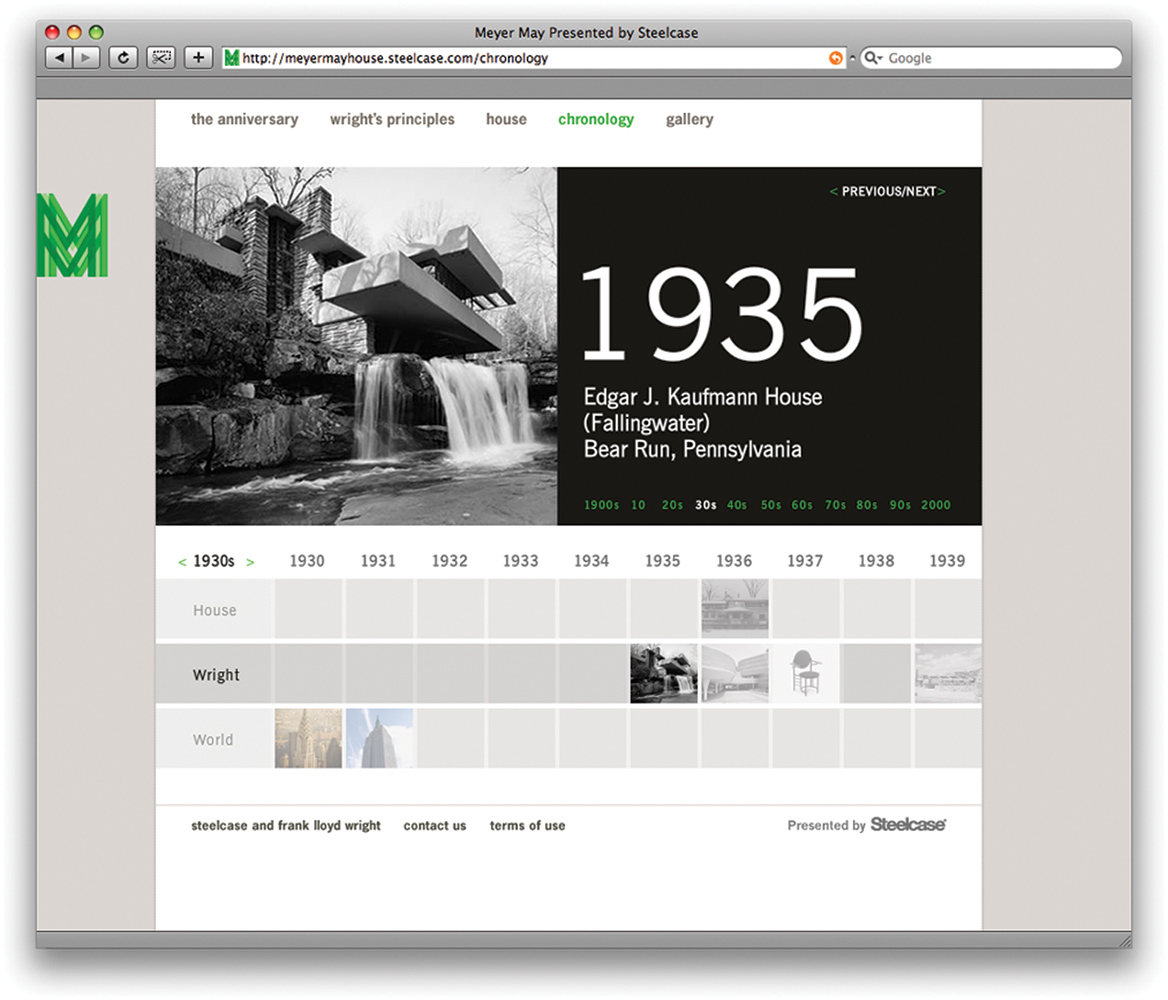Open the gallery navigation tab
Screen dimensions: 1168x1000
click(x=689, y=119)
